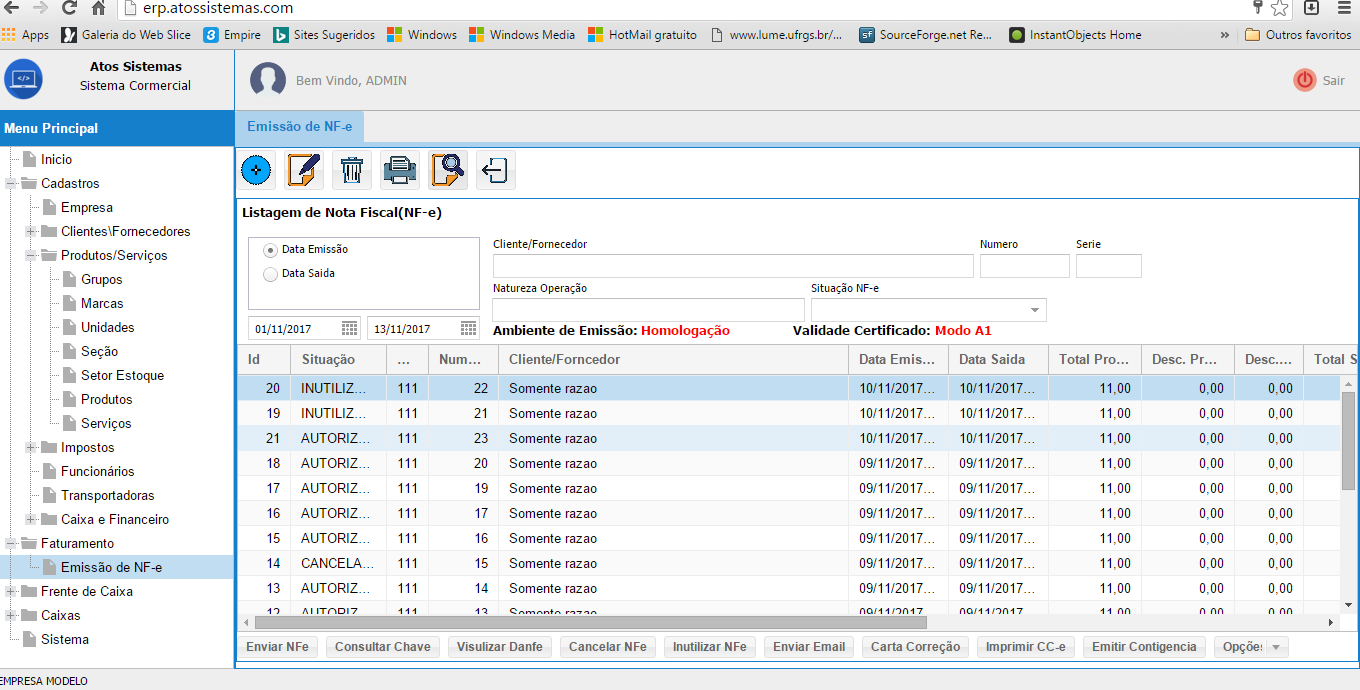Image resolution: width=1360 pixels, height=690 pixels.
Task: Click the Enviar Email button
Action: pyautogui.click(x=809, y=647)
